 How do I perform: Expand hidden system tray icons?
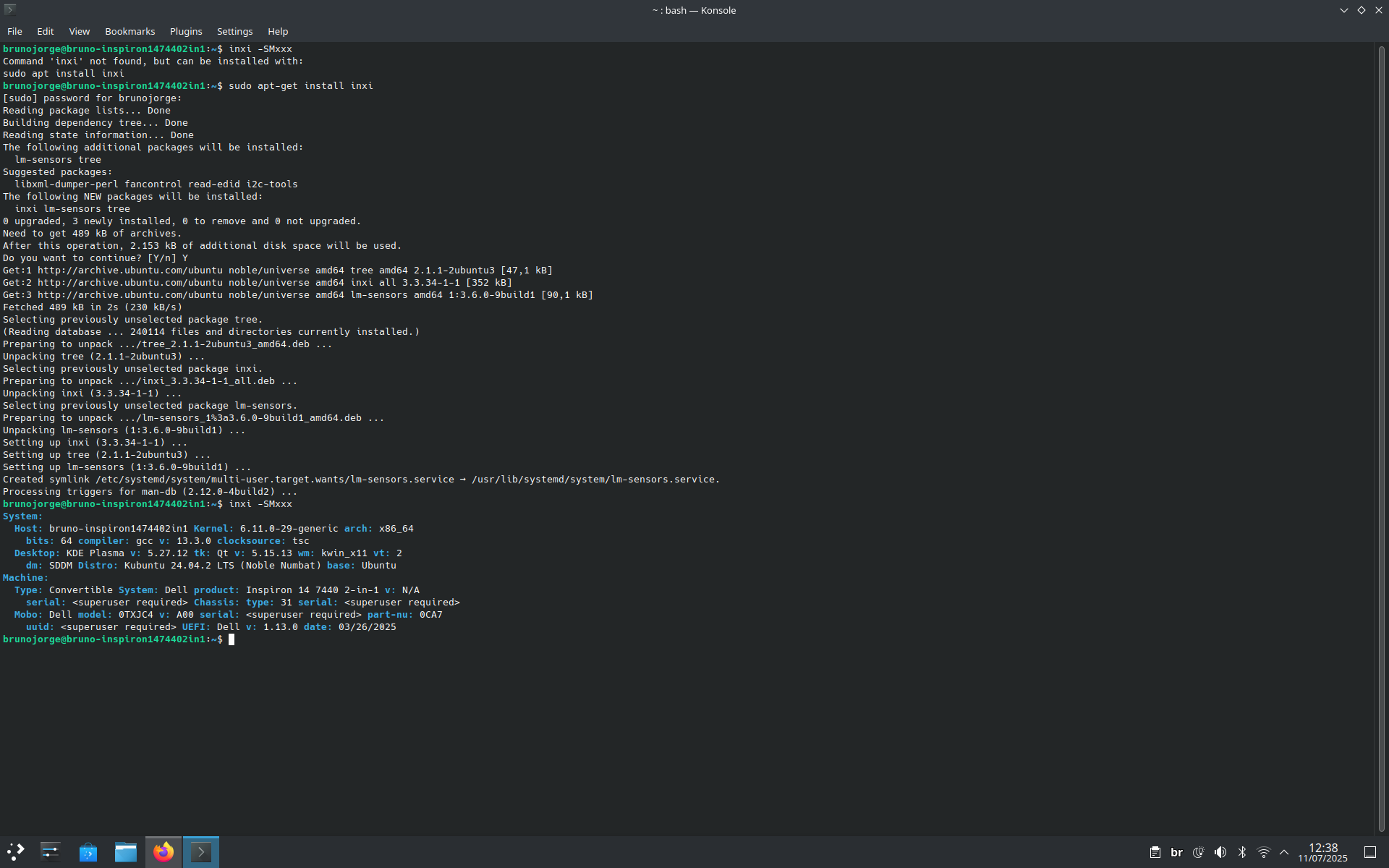coord(1284,852)
